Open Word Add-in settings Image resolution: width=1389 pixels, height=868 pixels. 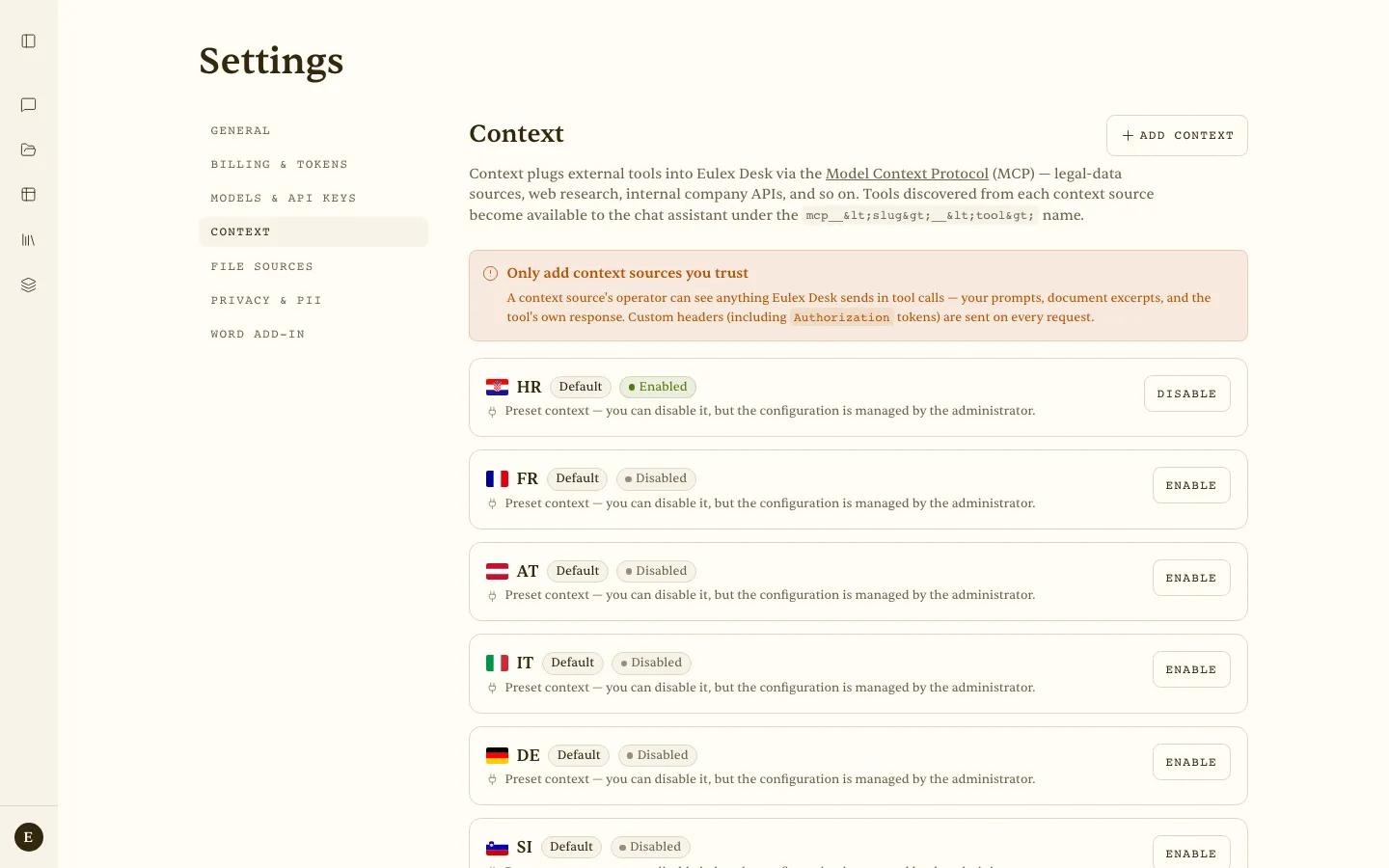313,334
